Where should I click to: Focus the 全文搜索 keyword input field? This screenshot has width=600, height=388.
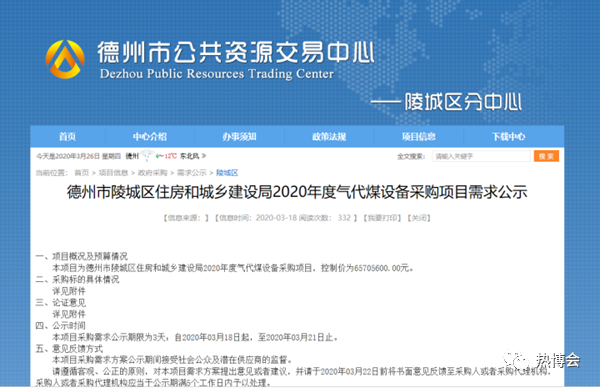pos(481,156)
